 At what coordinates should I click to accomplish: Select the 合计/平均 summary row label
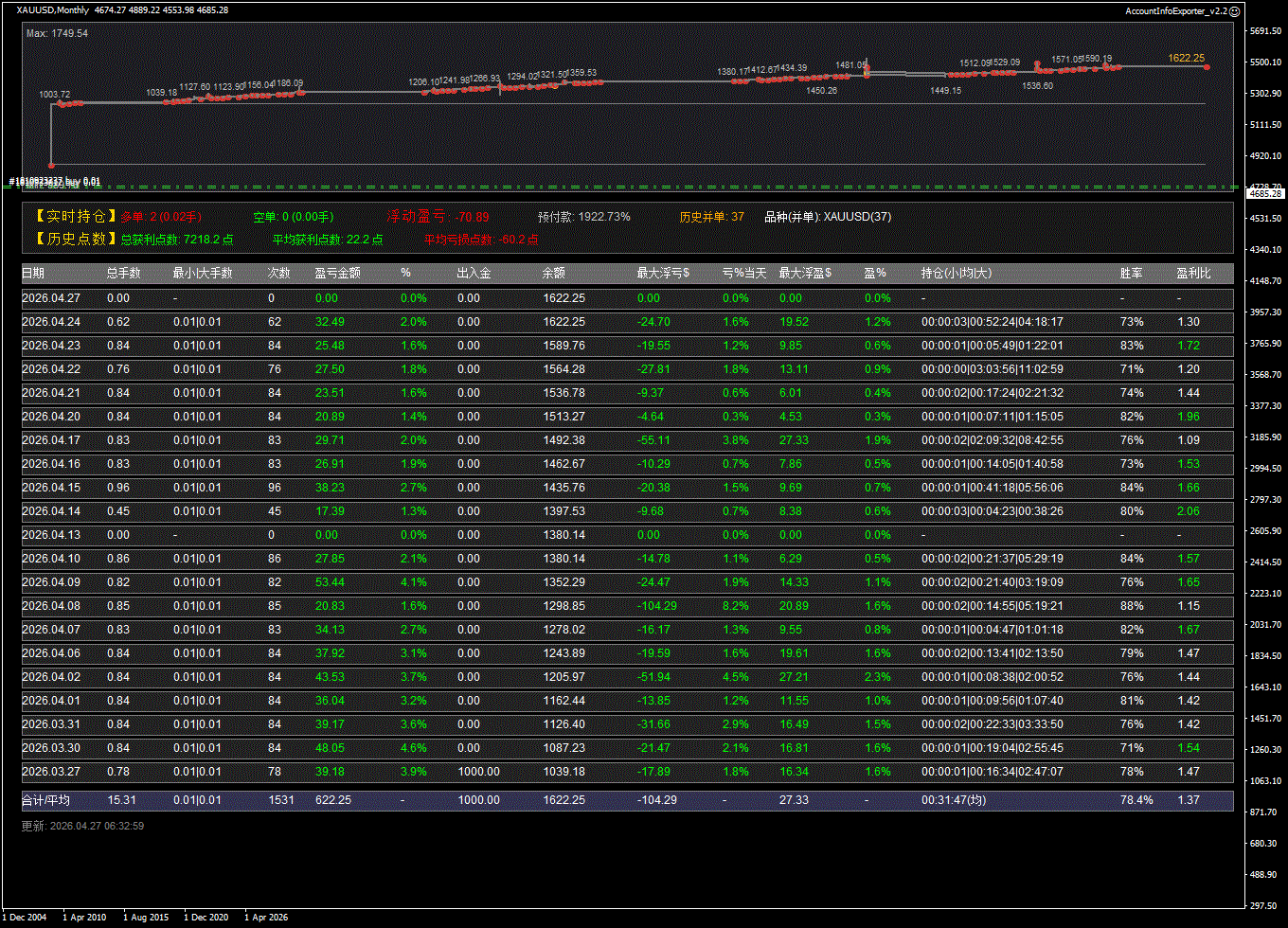coord(45,800)
